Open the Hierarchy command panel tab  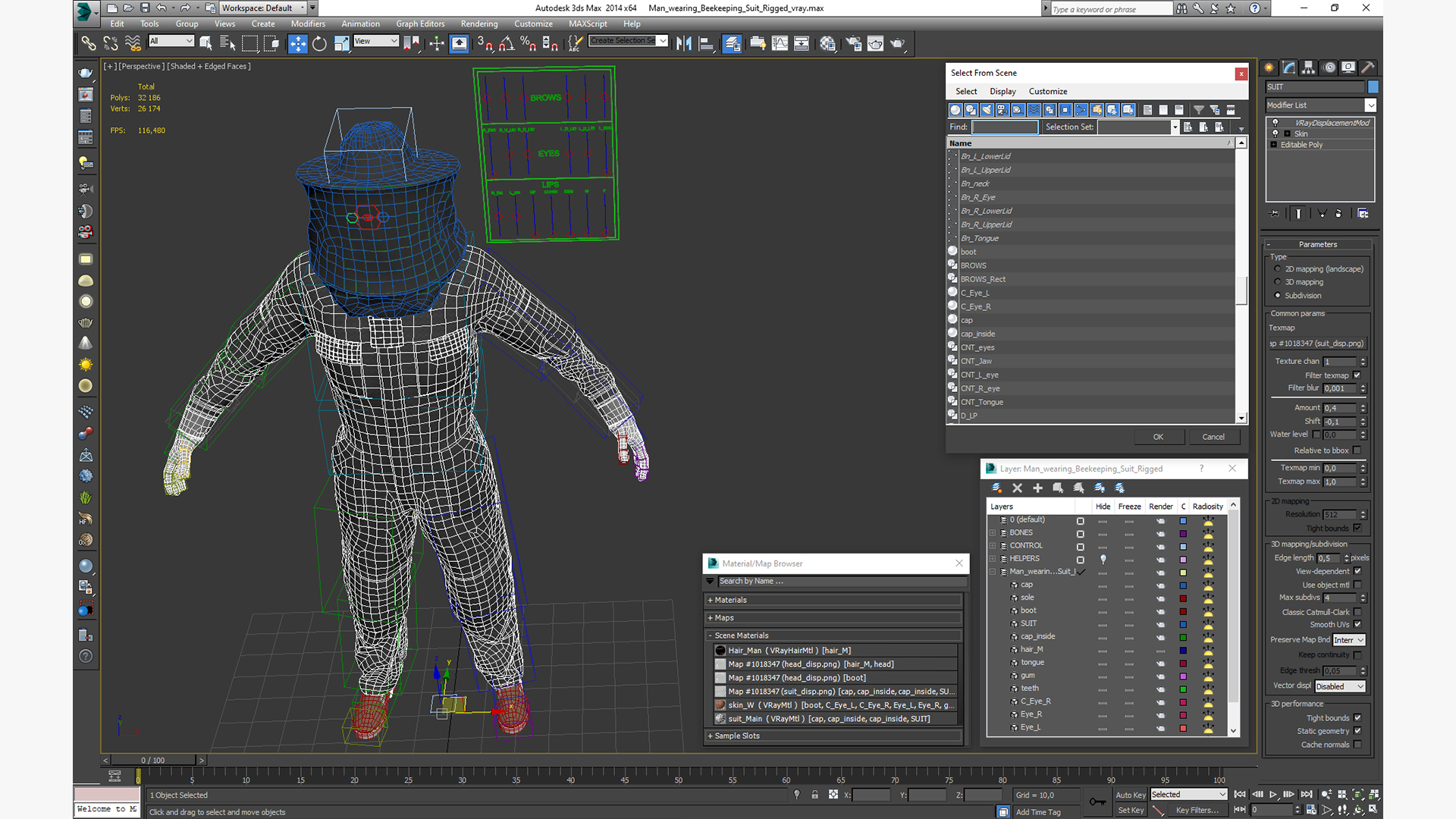coord(1308,67)
